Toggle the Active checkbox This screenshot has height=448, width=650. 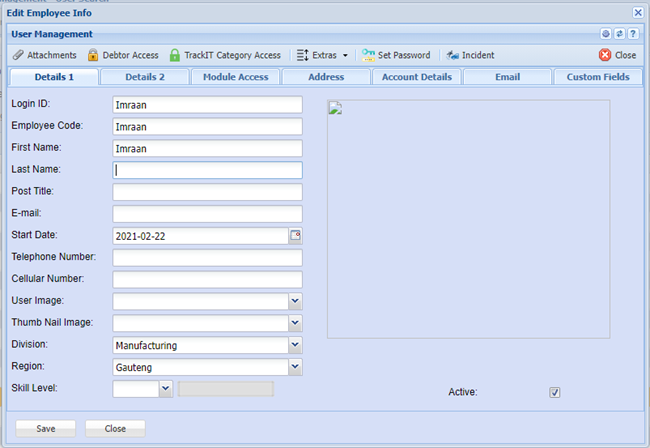(555, 392)
